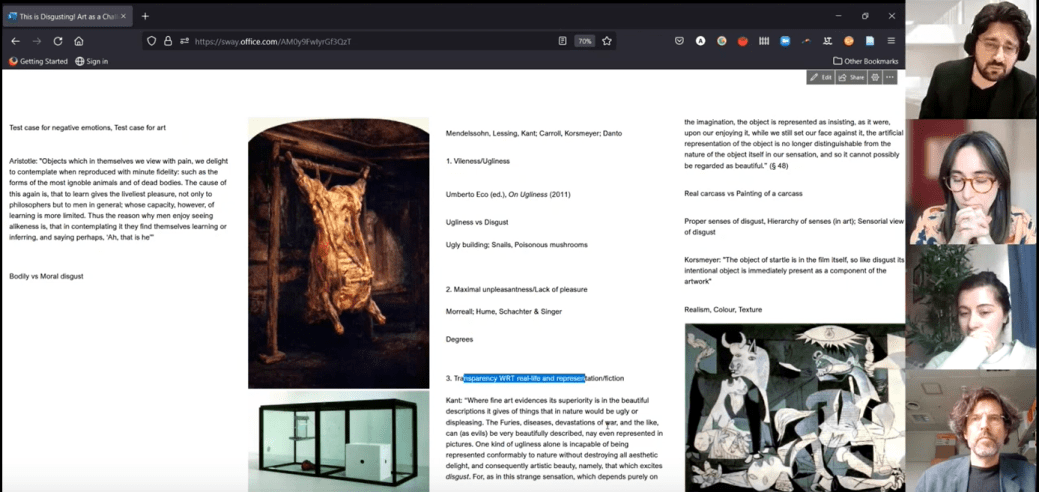Open a new tab with plus button
The height and width of the screenshot is (492, 1039).
coord(145,16)
